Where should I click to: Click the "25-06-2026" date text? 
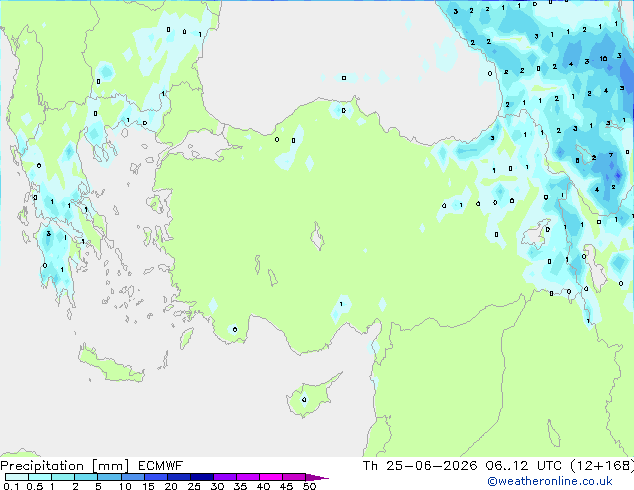(x=431, y=466)
